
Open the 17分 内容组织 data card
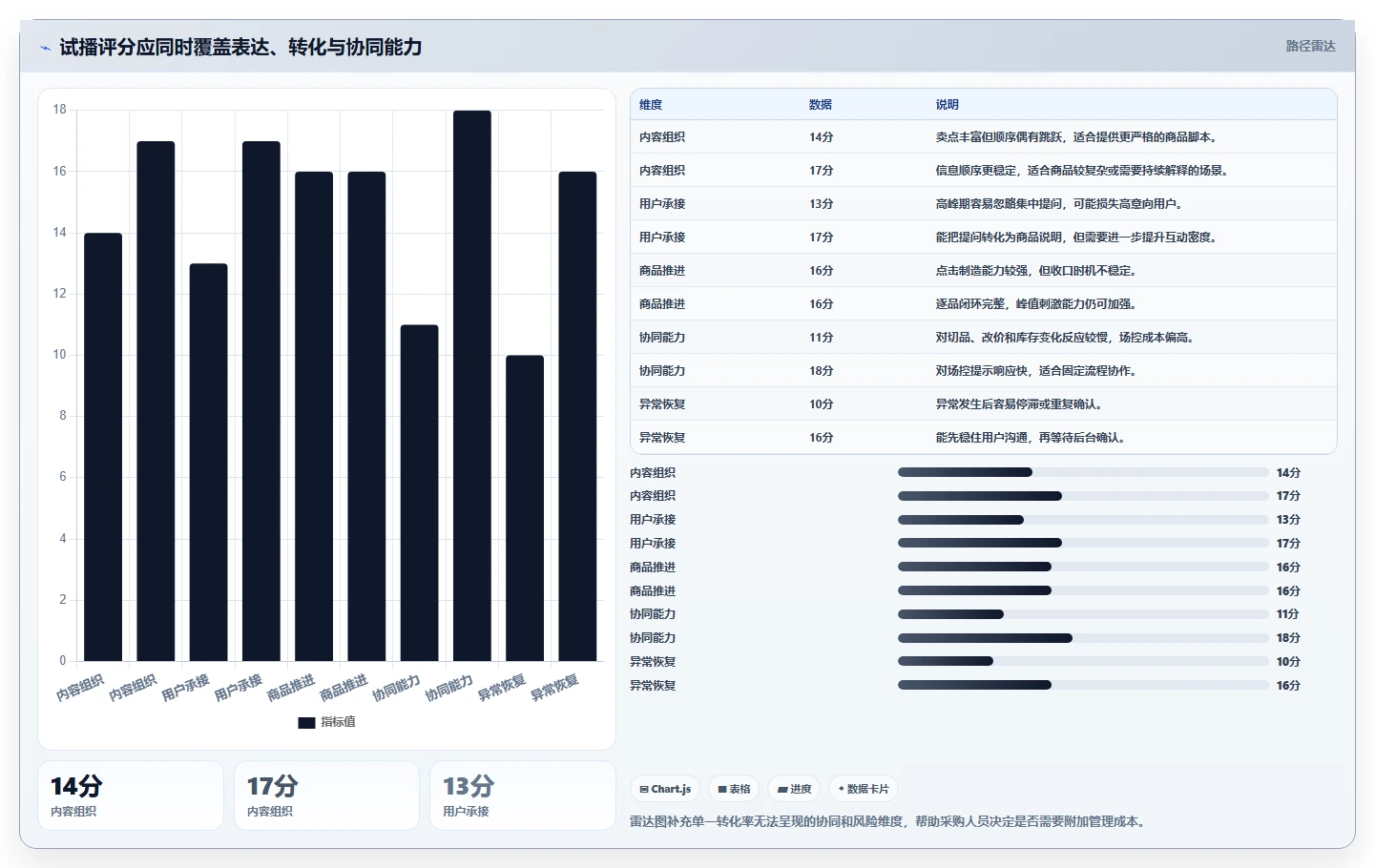pos(326,796)
